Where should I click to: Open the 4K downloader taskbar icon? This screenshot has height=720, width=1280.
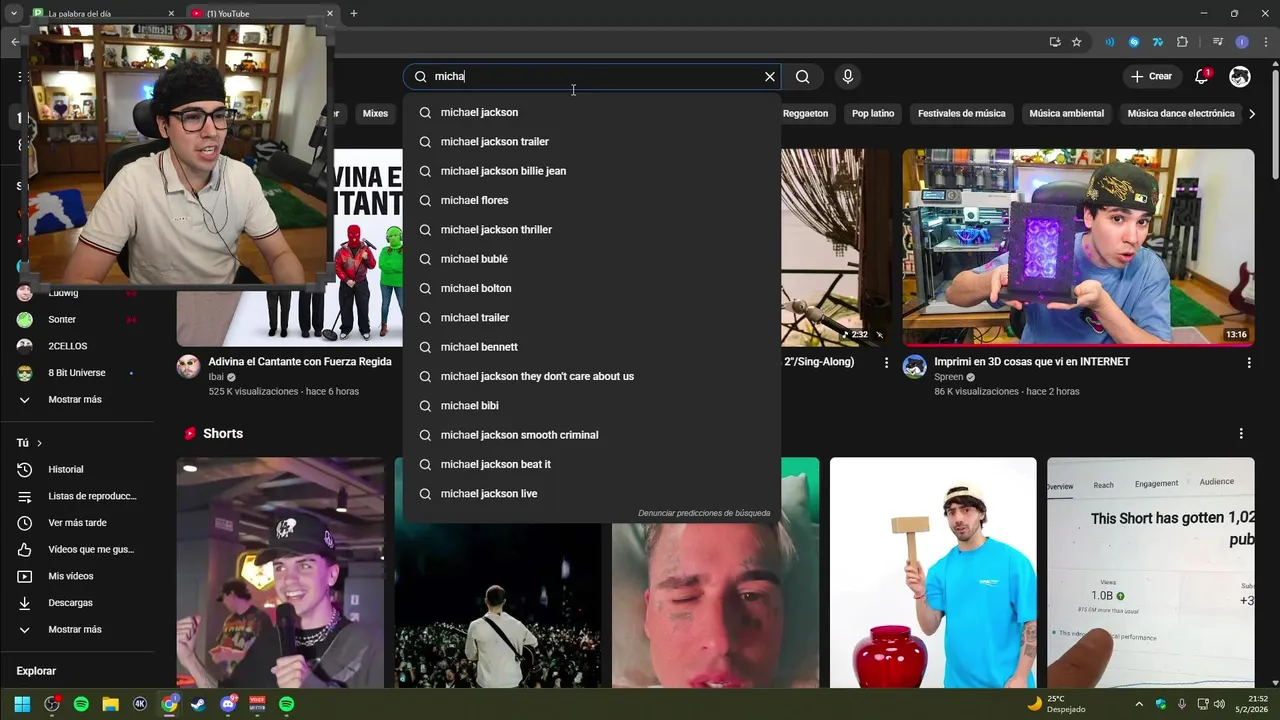point(140,704)
